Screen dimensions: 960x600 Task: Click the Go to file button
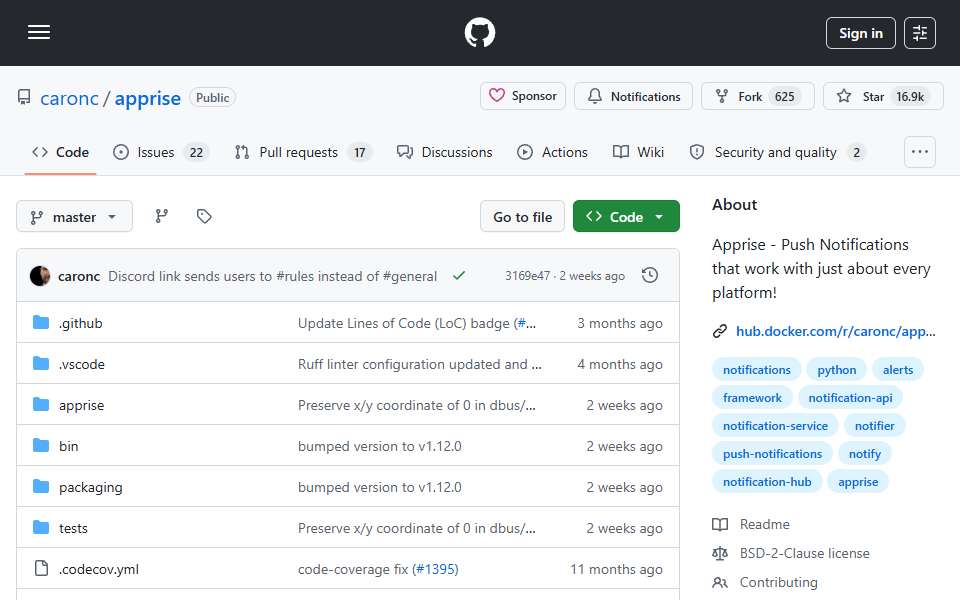pos(522,217)
